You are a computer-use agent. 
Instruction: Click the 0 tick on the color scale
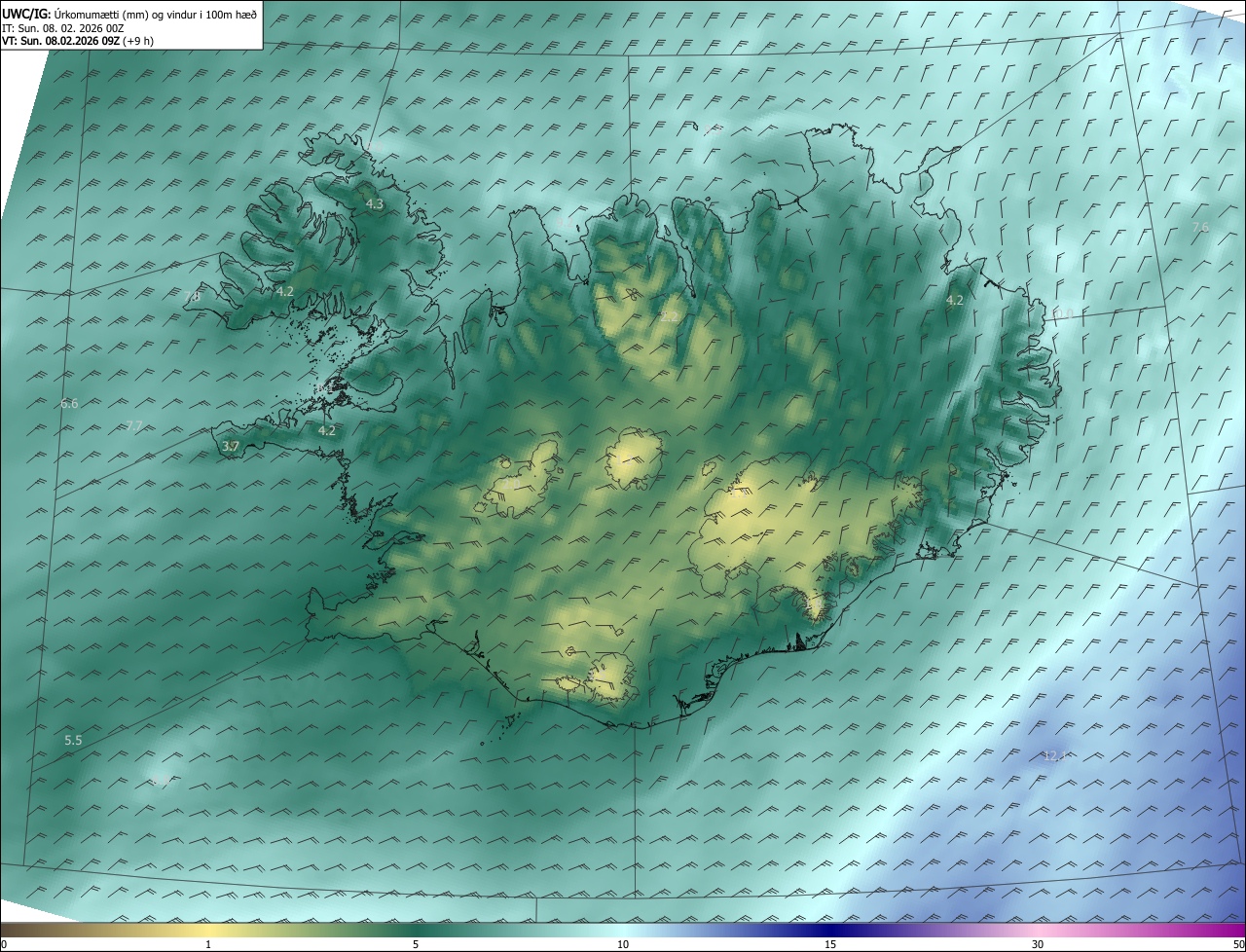[x=4, y=944]
